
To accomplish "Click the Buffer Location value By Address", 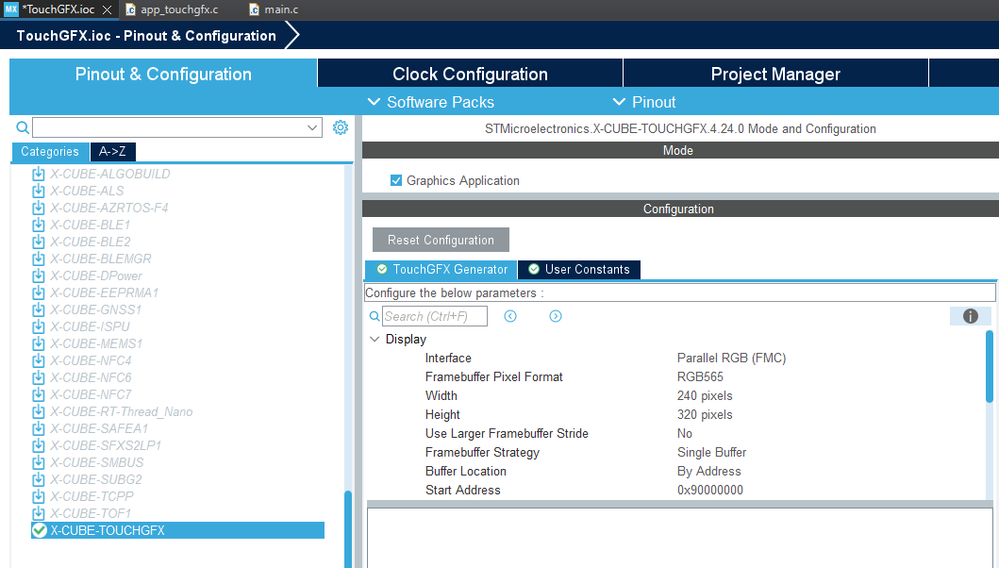I will (709, 471).
